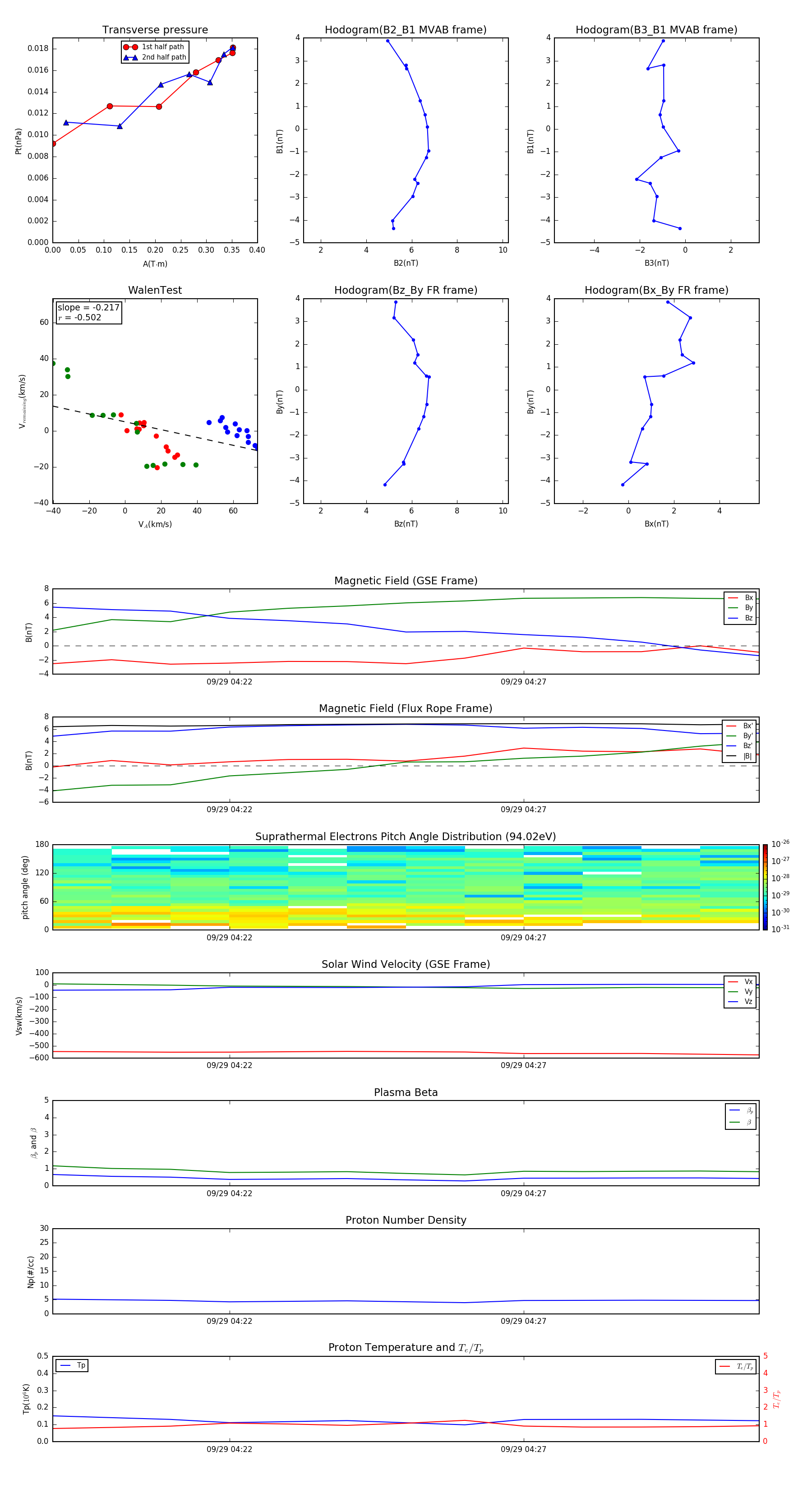Viewport: 812px width, 1489px height.
Task: Click the 'r = -0.502' annotation
Action: (x=80, y=317)
